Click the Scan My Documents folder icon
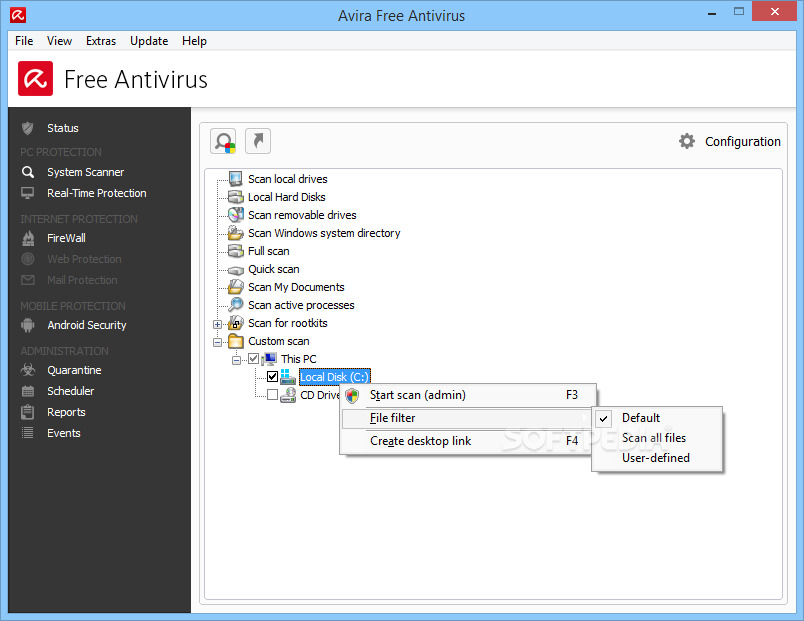The height and width of the screenshot is (621, 804). (235, 287)
